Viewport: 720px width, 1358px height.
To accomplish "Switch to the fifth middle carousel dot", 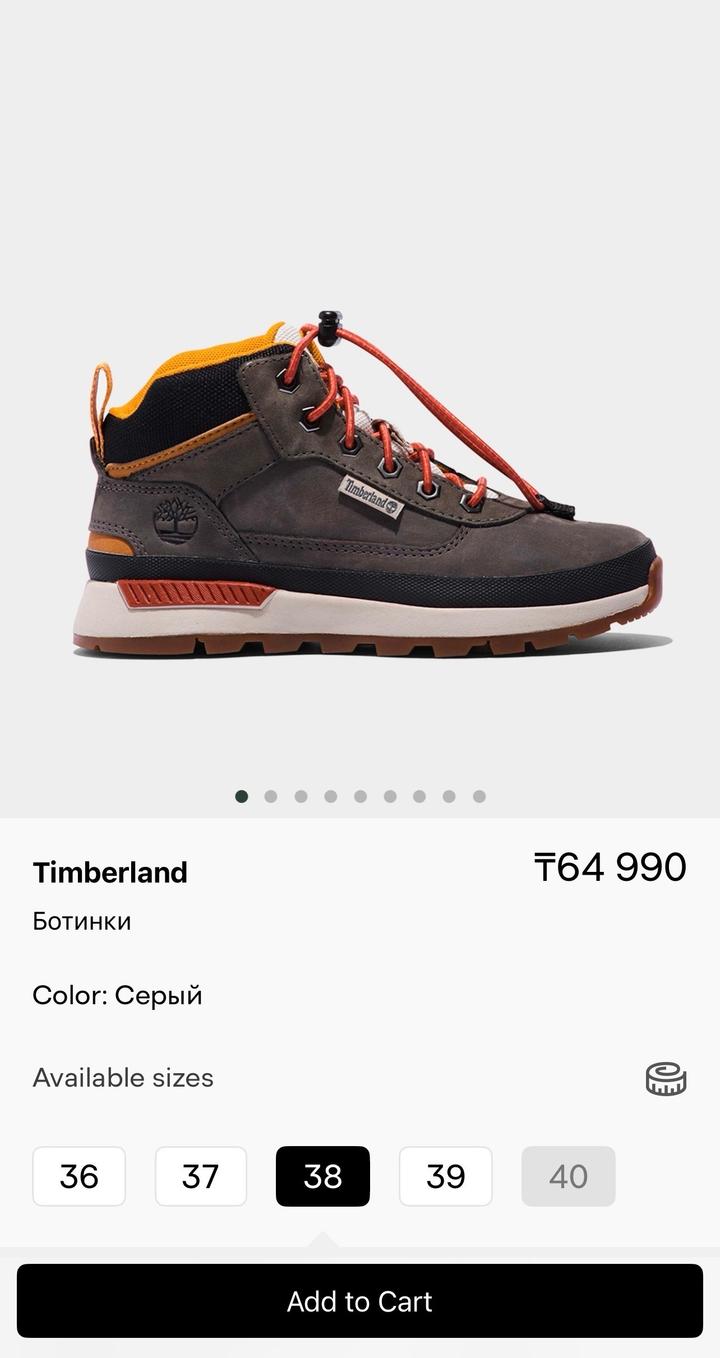I will [x=360, y=796].
